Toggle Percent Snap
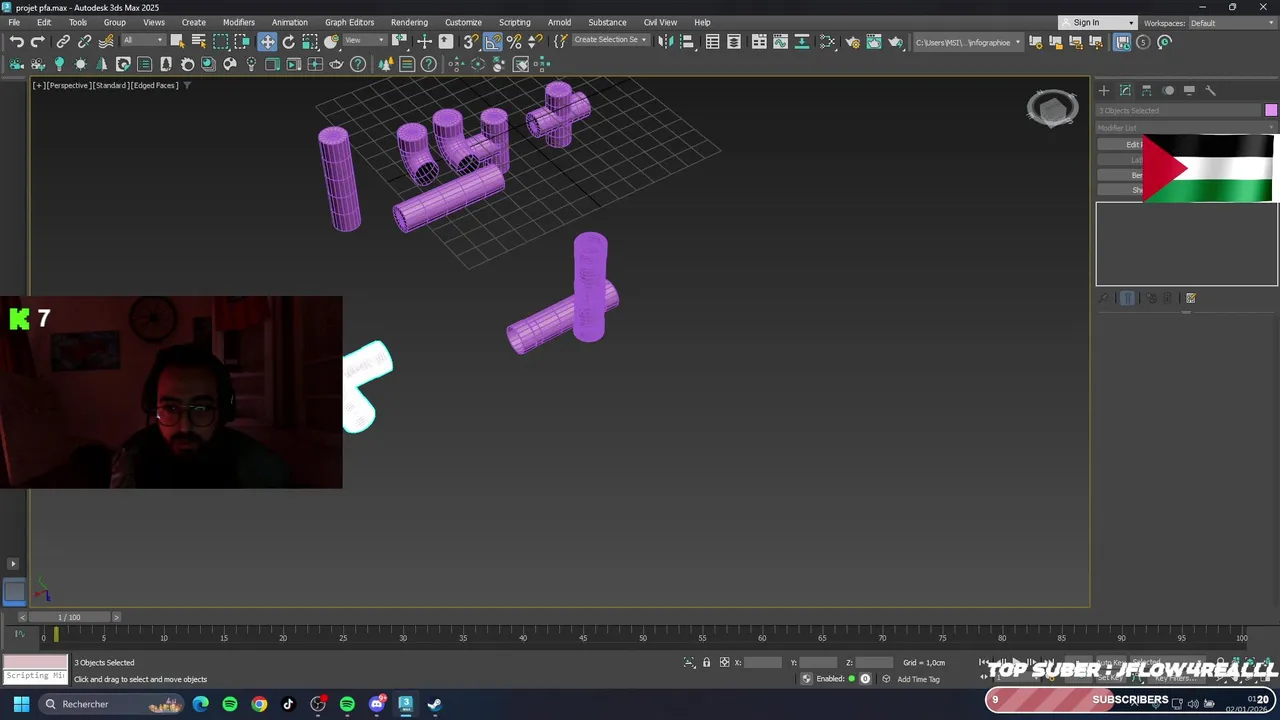 (x=514, y=41)
